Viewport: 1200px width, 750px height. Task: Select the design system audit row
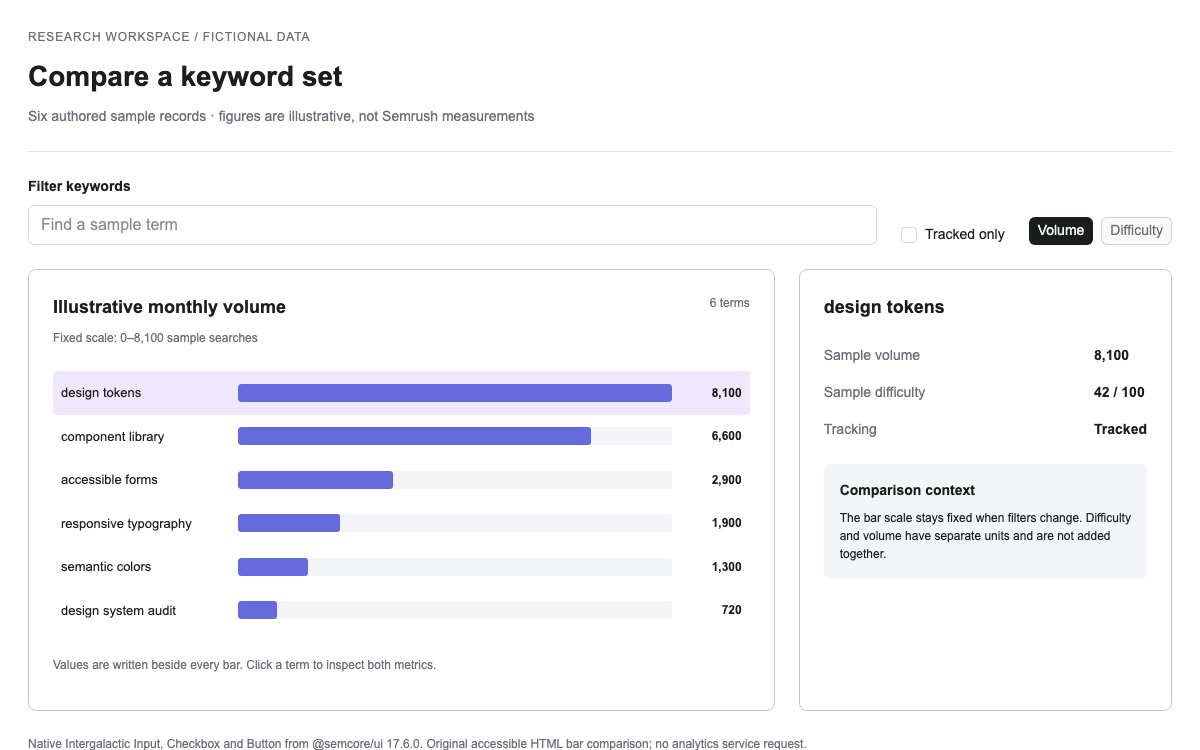coord(401,610)
